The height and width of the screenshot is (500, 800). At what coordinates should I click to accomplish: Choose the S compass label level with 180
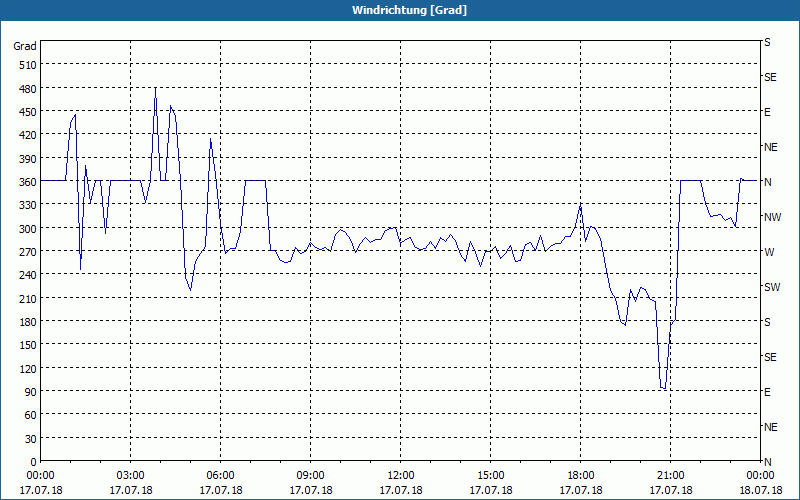click(767, 322)
